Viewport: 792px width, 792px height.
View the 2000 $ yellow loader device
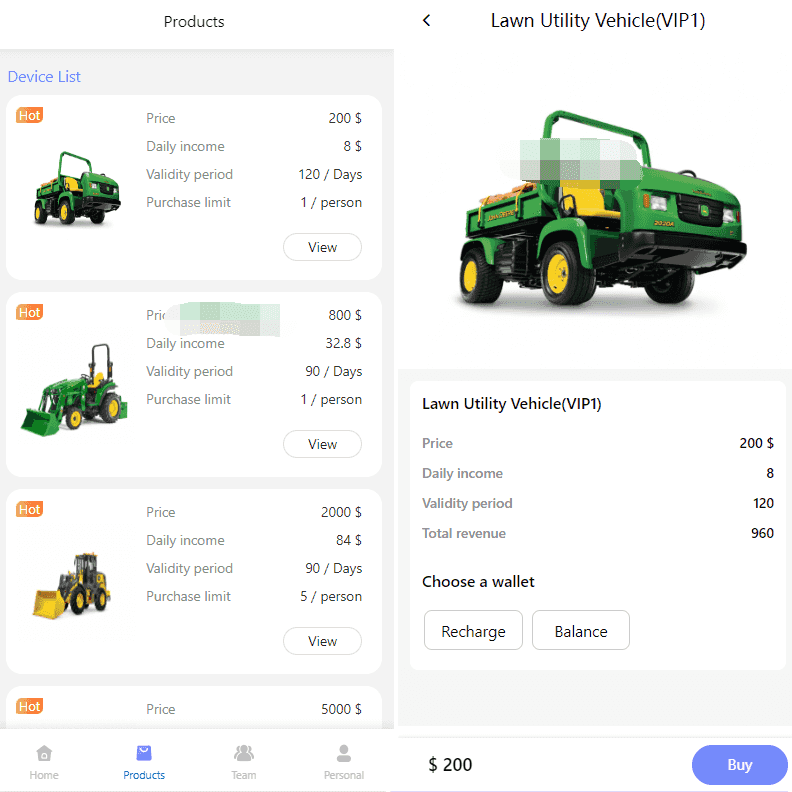pos(322,641)
